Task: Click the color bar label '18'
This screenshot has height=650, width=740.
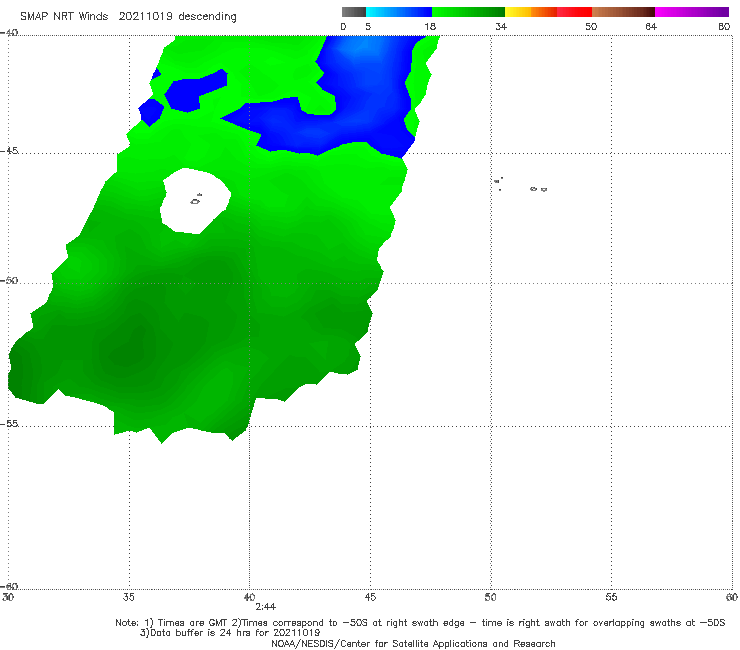Action: coord(430,27)
